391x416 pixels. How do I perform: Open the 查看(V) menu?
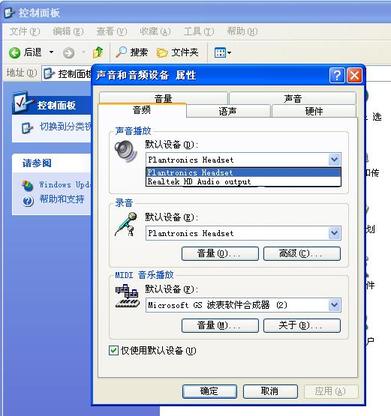click(x=111, y=31)
